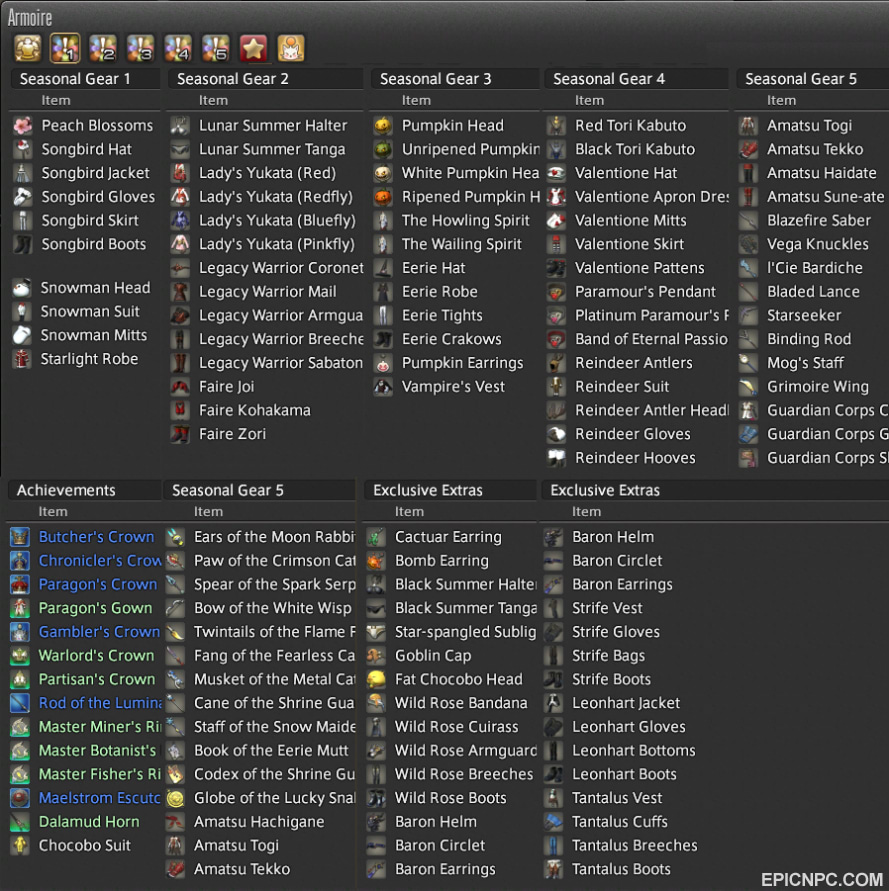Image resolution: width=889 pixels, height=891 pixels.
Task: Click the Lunar Summer Halter icon
Action: [180, 126]
